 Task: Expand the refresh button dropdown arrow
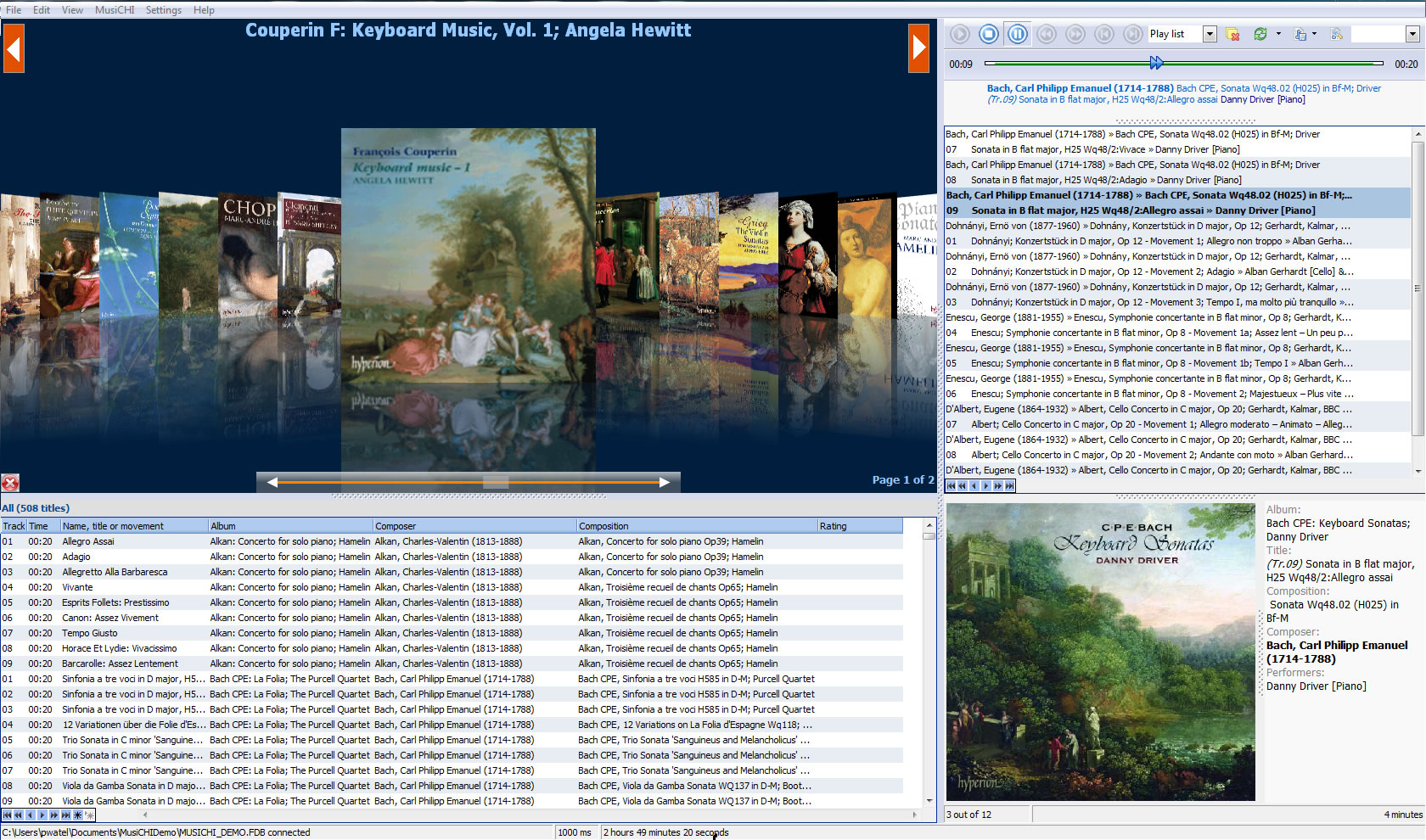(1278, 34)
